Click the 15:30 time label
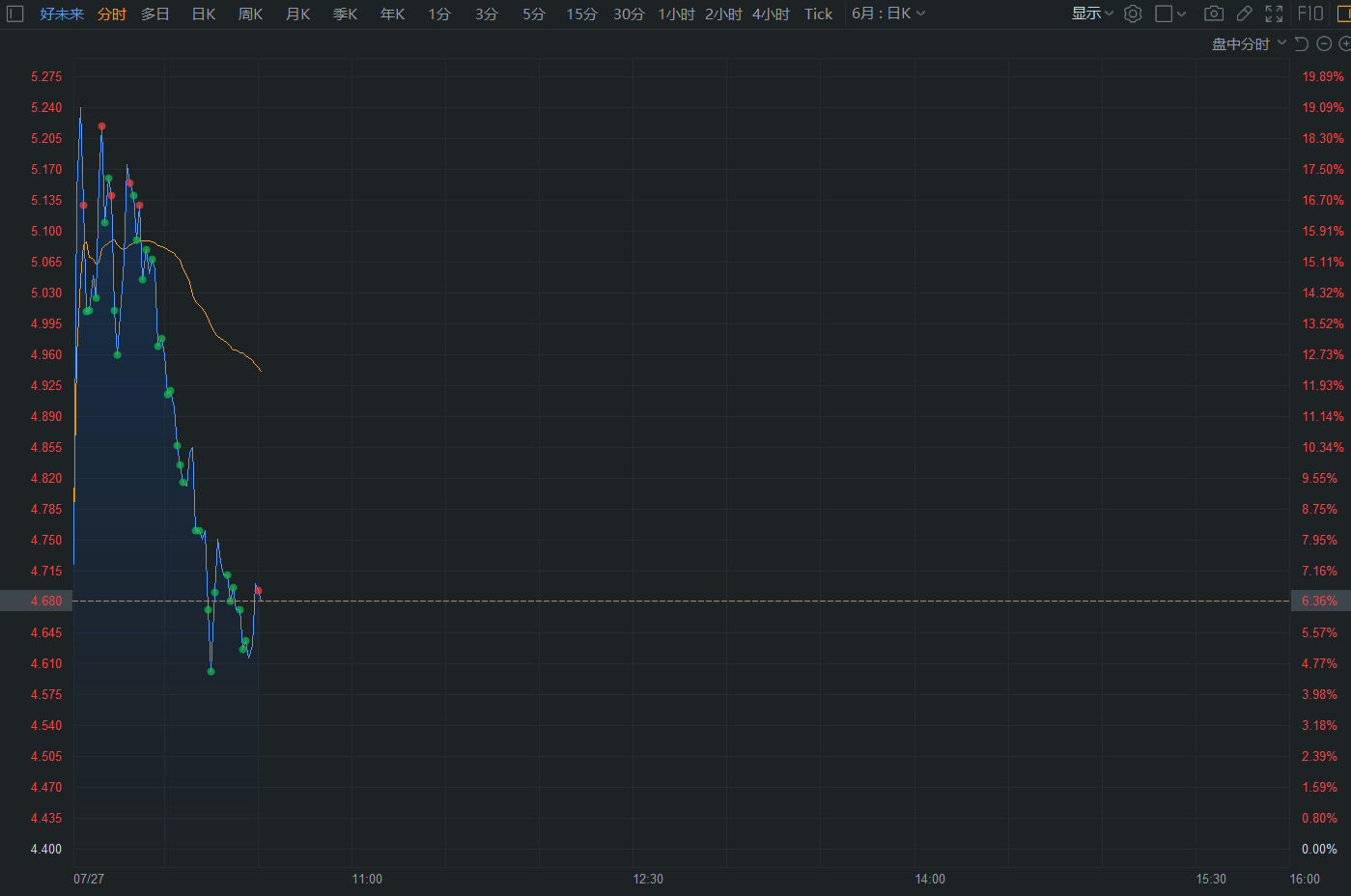The height and width of the screenshot is (896, 1351). [1211, 879]
